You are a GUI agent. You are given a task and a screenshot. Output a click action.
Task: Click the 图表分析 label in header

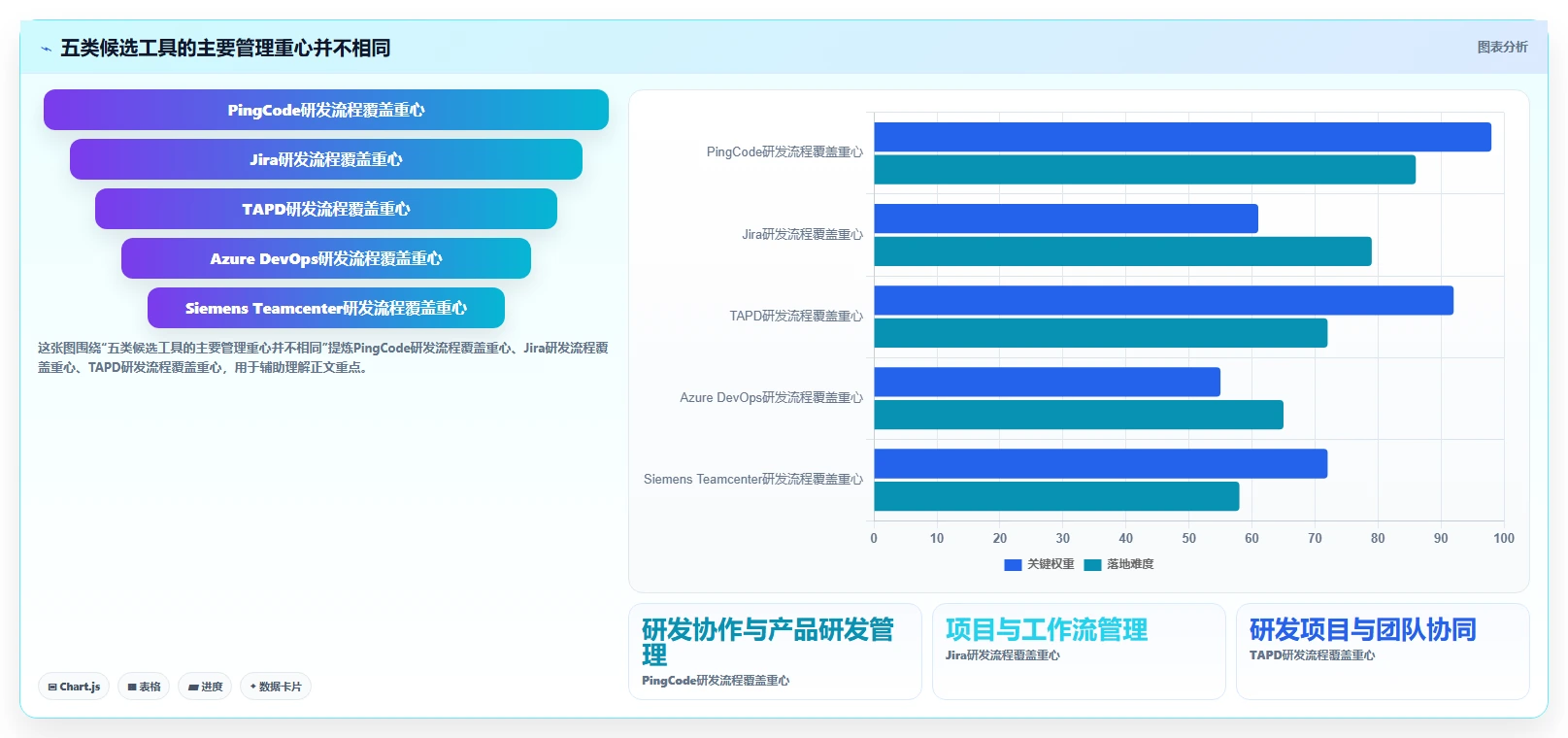[x=1502, y=47]
